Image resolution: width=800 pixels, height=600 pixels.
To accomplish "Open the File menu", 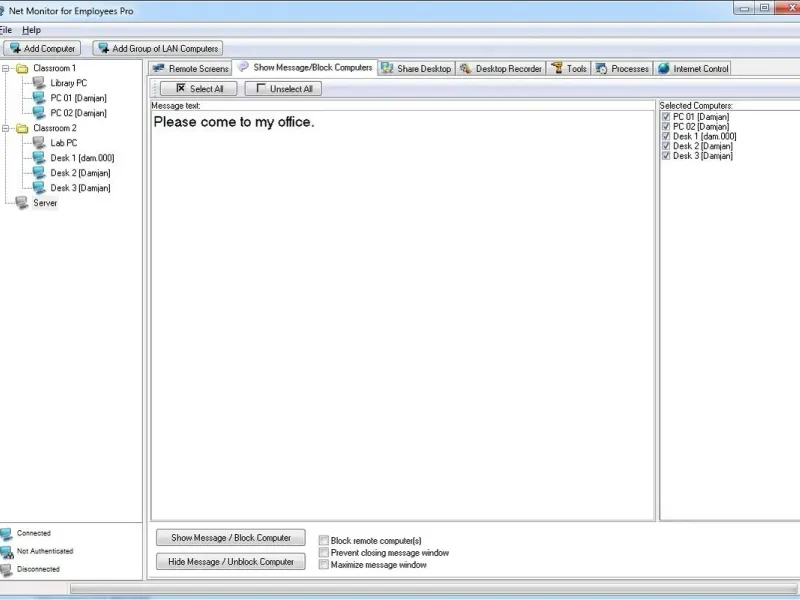I will [6, 30].
